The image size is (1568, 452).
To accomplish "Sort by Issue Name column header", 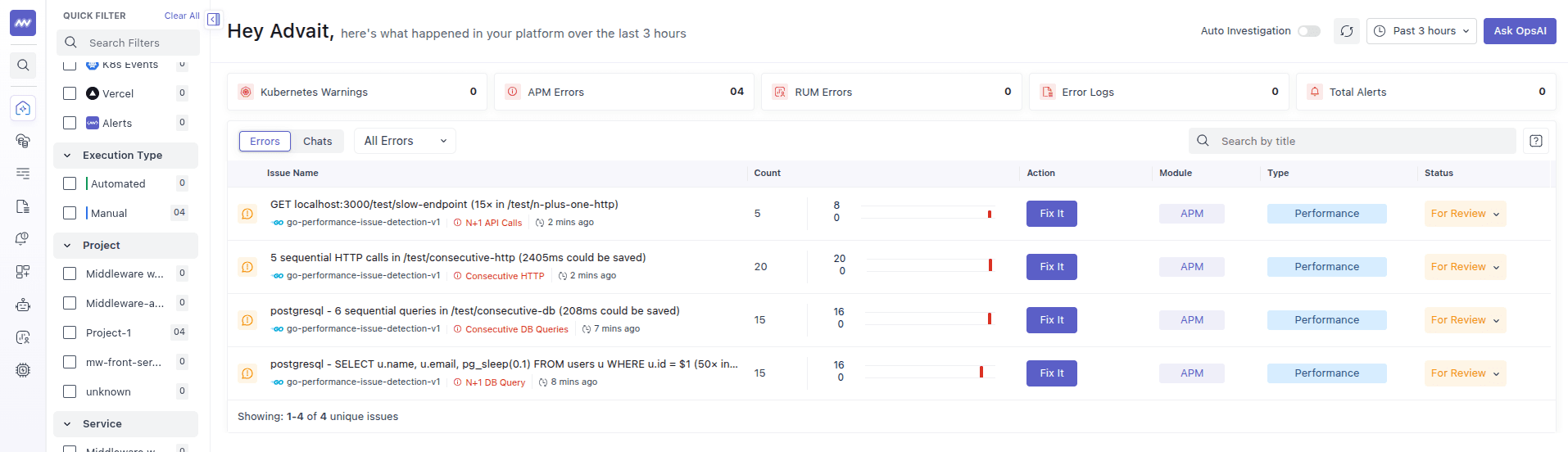I will coord(292,173).
